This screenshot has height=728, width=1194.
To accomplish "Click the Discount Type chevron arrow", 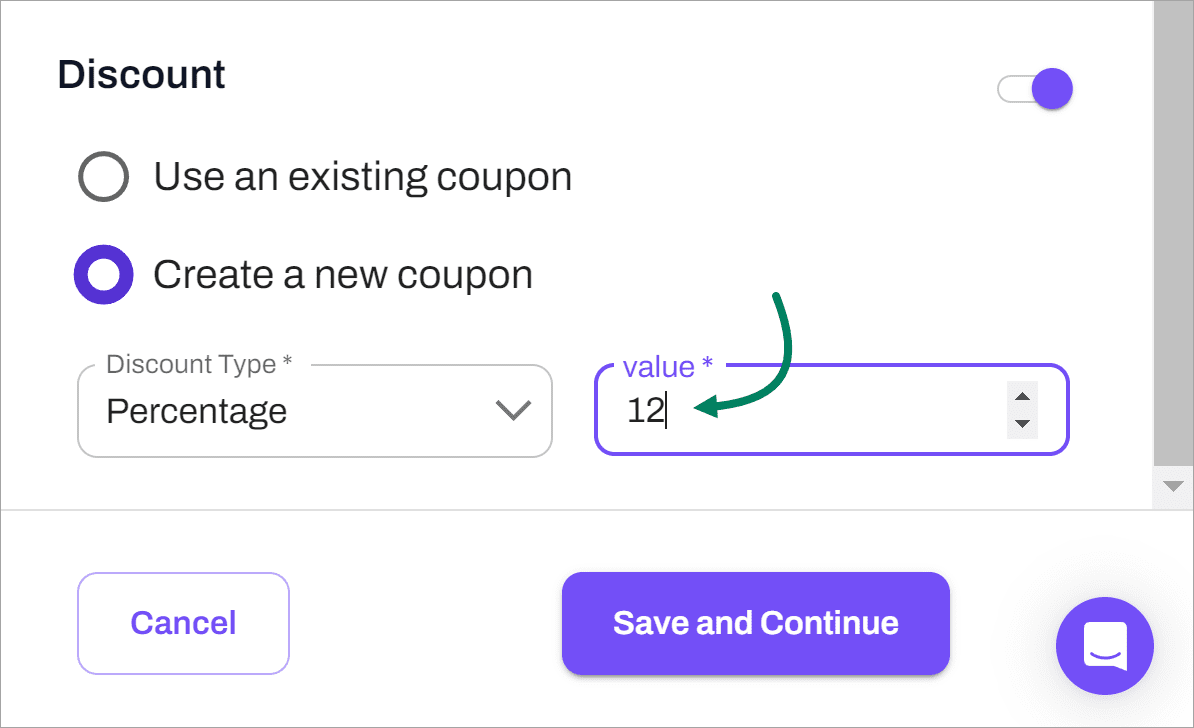I will pyautogui.click(x=513, y=411).
